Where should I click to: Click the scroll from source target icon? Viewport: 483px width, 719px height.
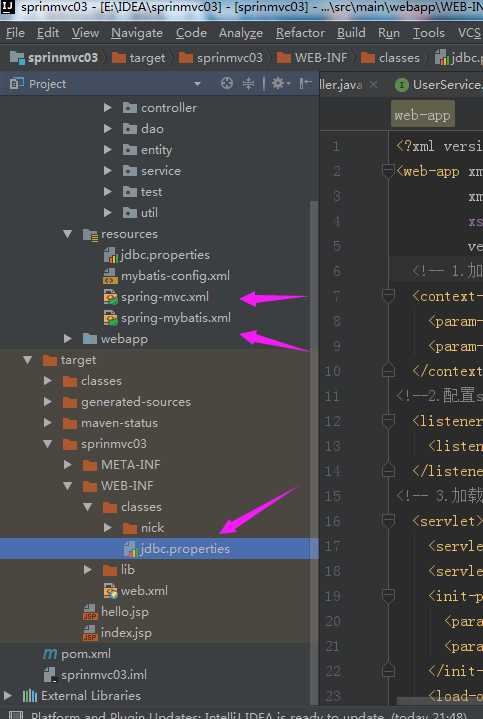tap(227, 83)
